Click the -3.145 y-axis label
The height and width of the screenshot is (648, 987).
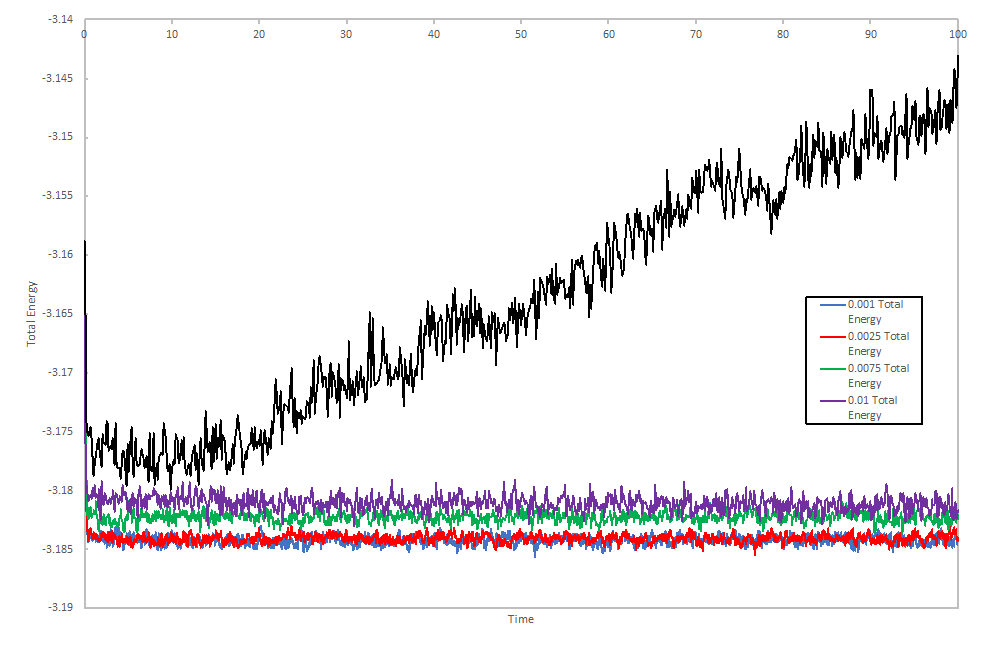click(58, 78)
